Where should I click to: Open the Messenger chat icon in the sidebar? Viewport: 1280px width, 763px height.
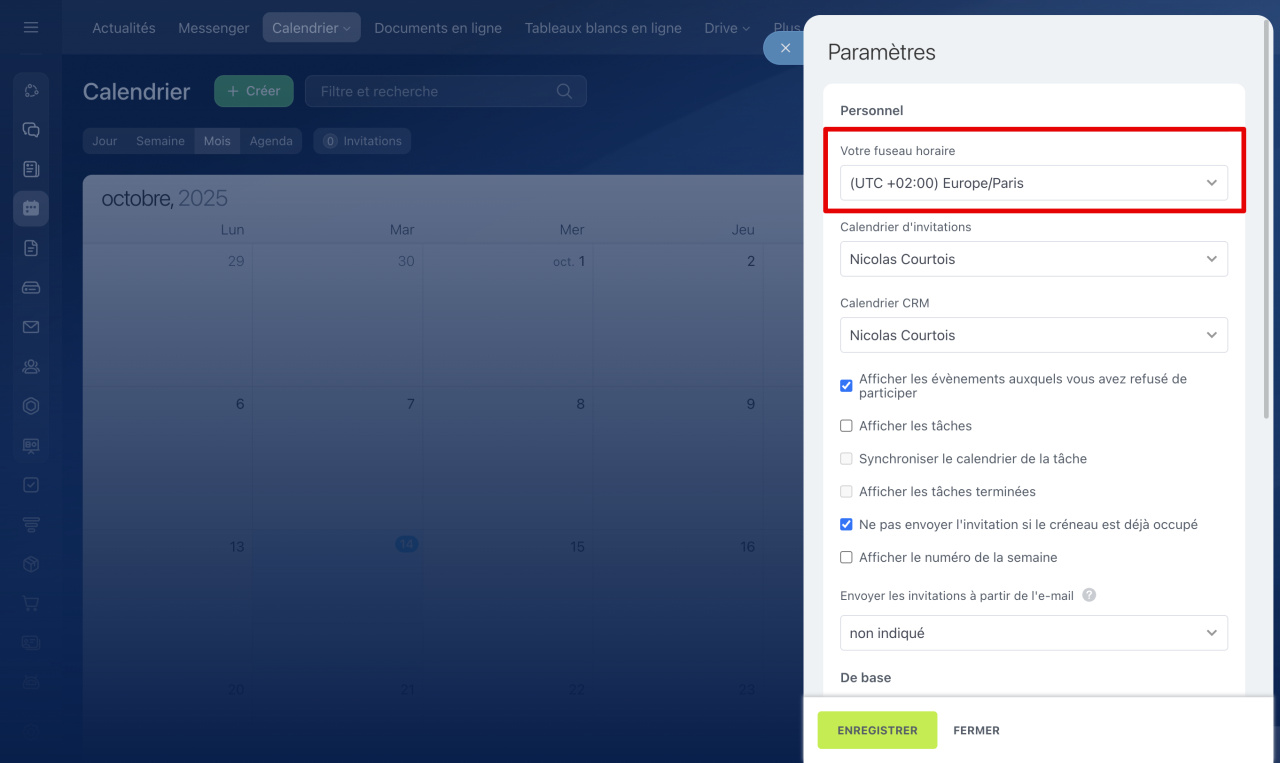[x=31, y=130]
